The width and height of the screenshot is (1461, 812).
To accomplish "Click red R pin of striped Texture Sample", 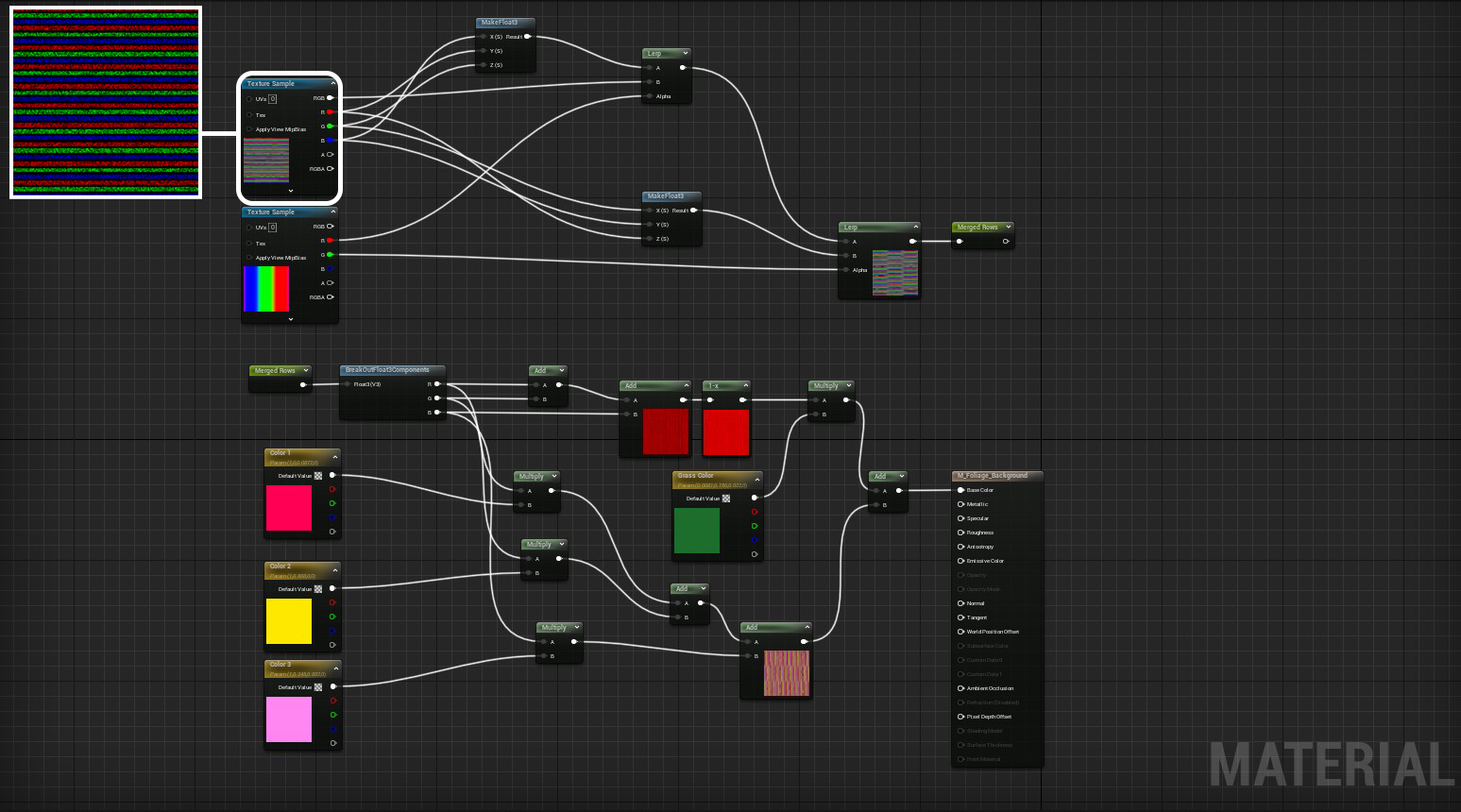I will pos(330,112).
